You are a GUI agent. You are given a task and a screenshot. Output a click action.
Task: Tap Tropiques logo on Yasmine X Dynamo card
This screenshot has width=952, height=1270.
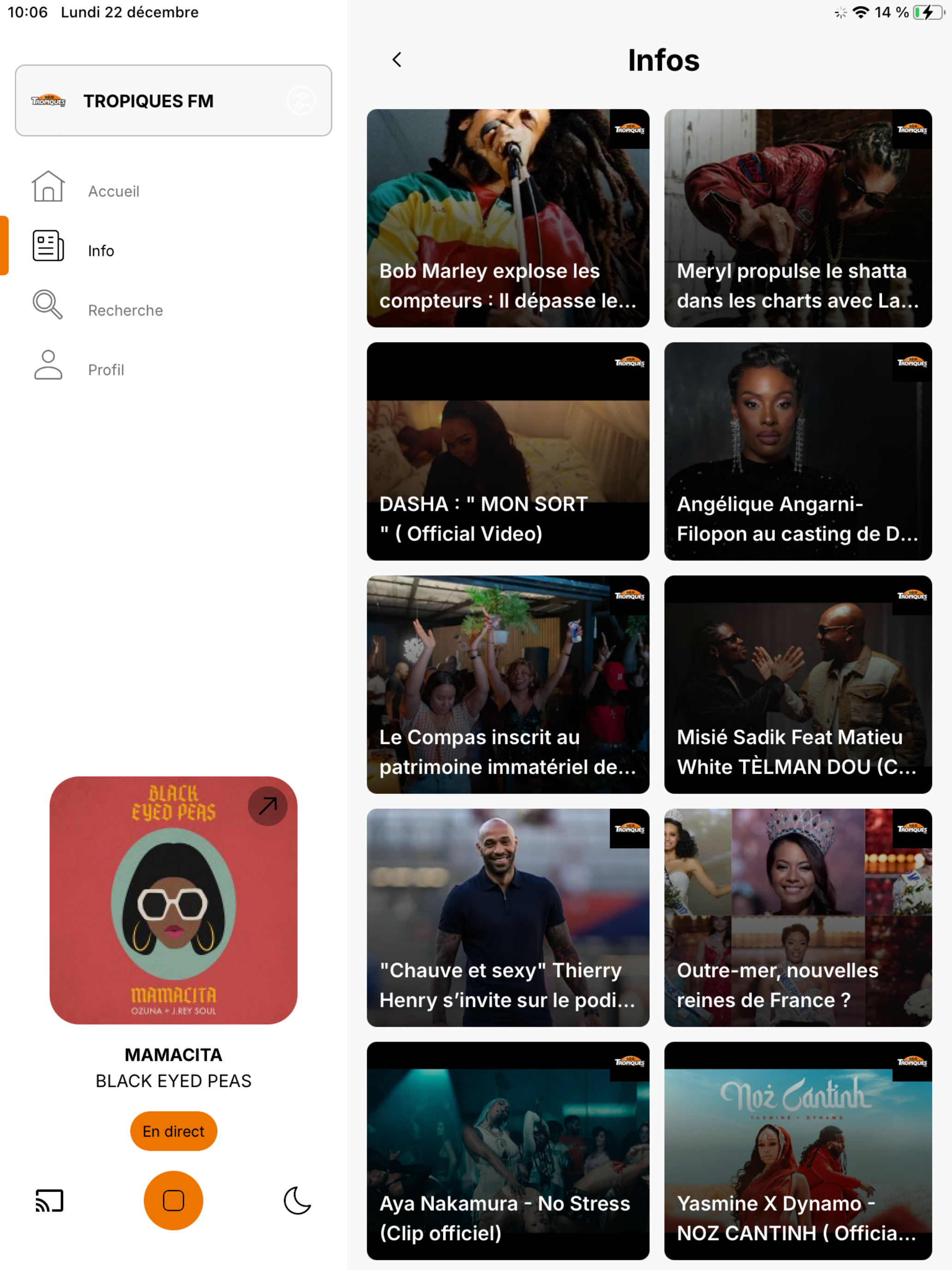coord(912,1061)
